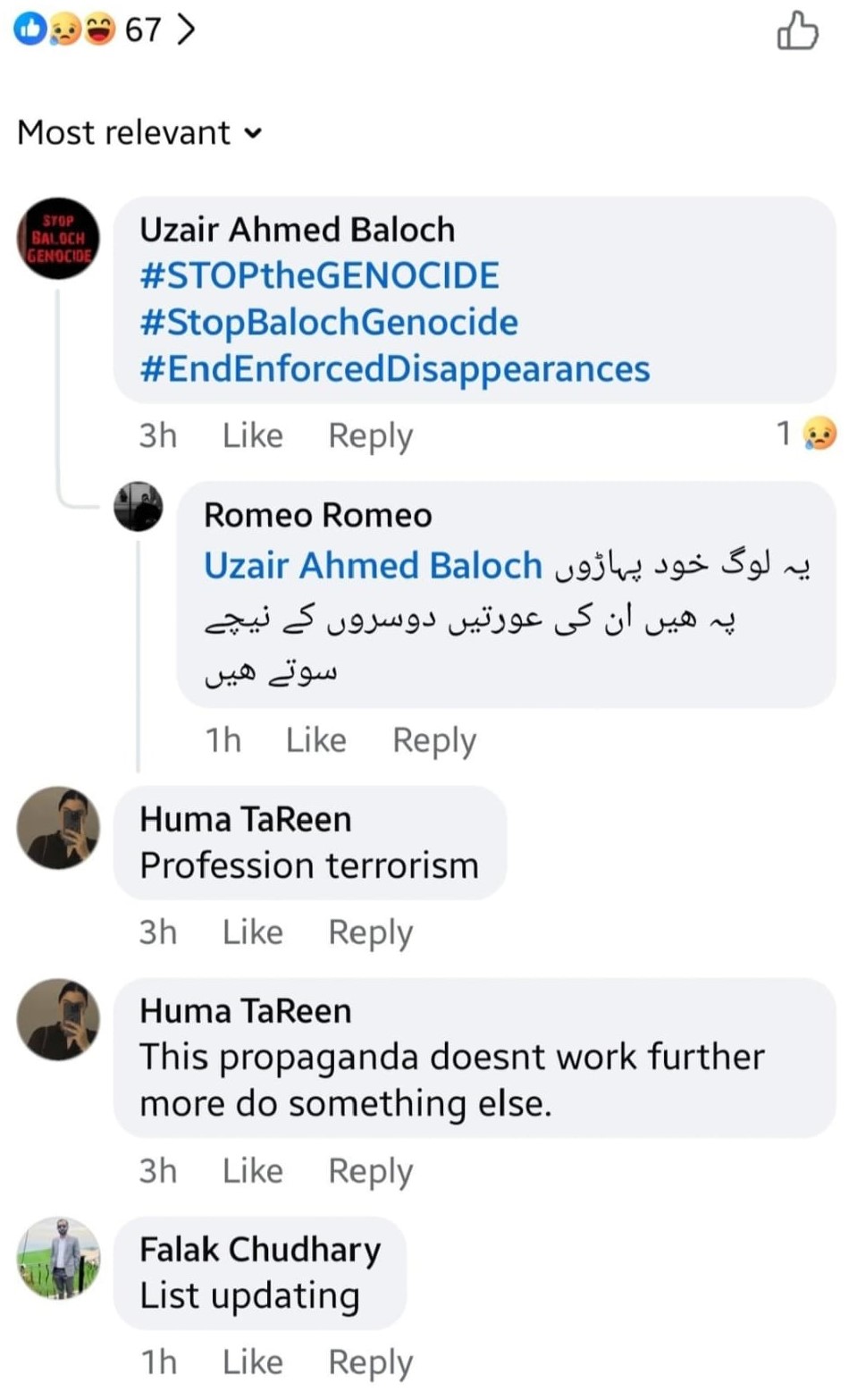The image size is (857, 1400).
Task: Open the #STOPtheGENOCIDE hashtag
Action: pyautogui.click(x=319, y=275)
